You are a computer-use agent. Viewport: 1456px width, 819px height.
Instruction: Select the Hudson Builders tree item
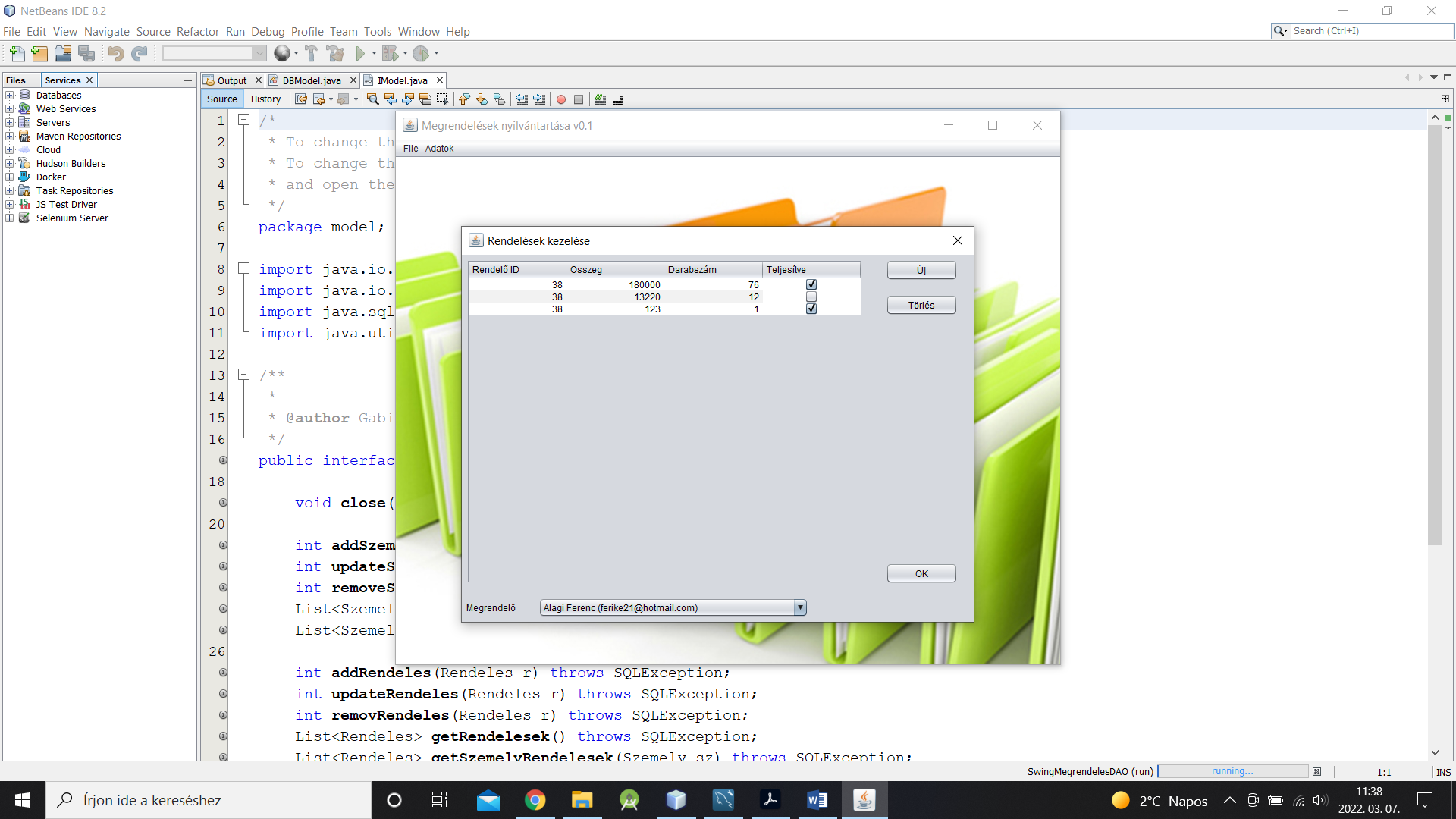[x=71, y=163]
